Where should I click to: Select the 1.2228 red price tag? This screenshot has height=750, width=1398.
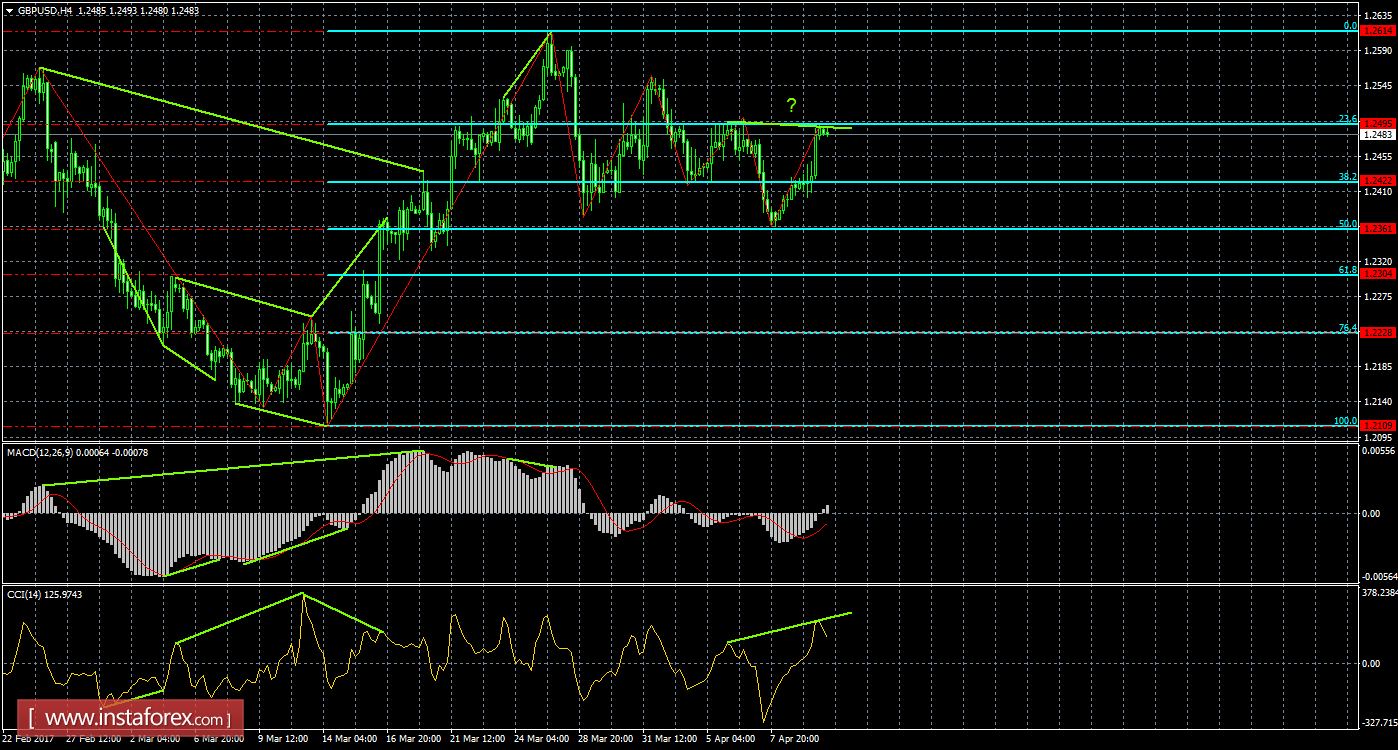1378,332
